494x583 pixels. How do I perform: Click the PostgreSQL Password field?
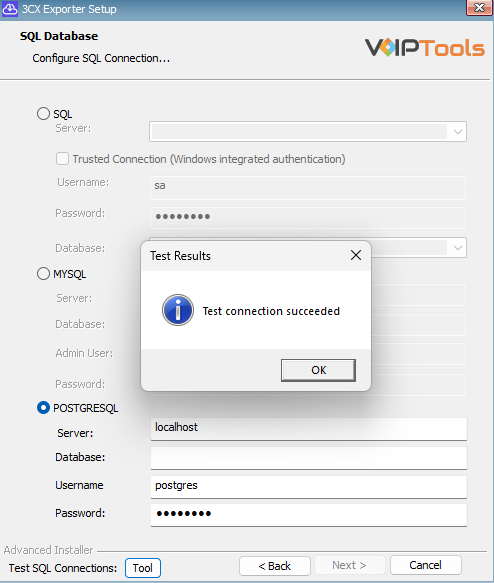[x=309, y=515]
